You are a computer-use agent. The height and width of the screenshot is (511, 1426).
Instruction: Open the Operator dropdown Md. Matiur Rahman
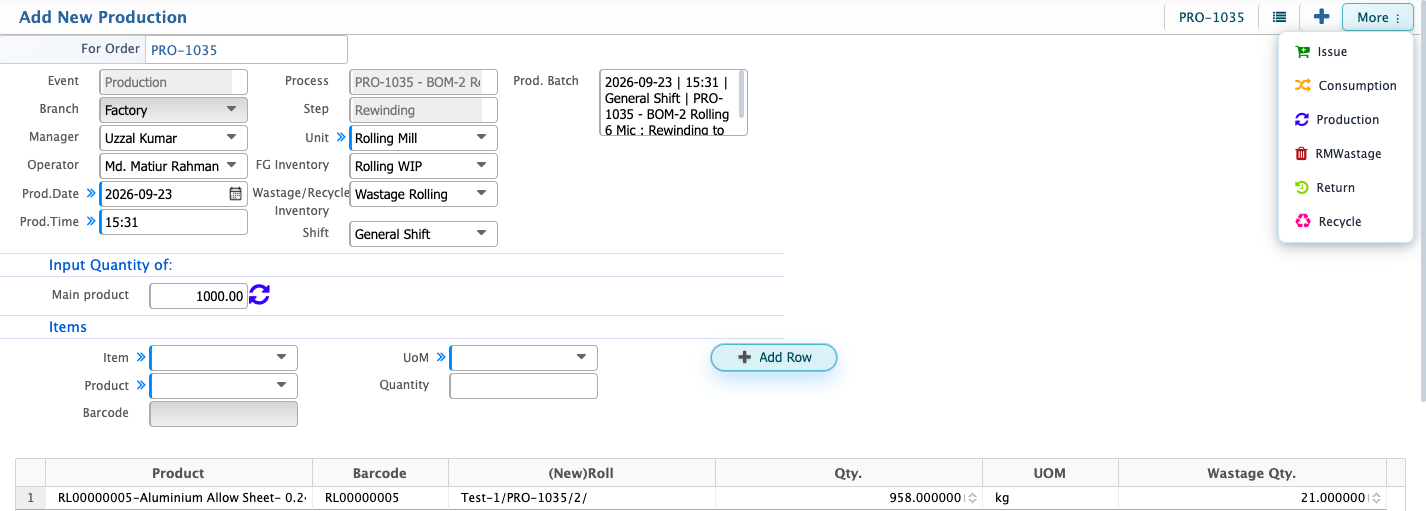click(x=174, y=166)
